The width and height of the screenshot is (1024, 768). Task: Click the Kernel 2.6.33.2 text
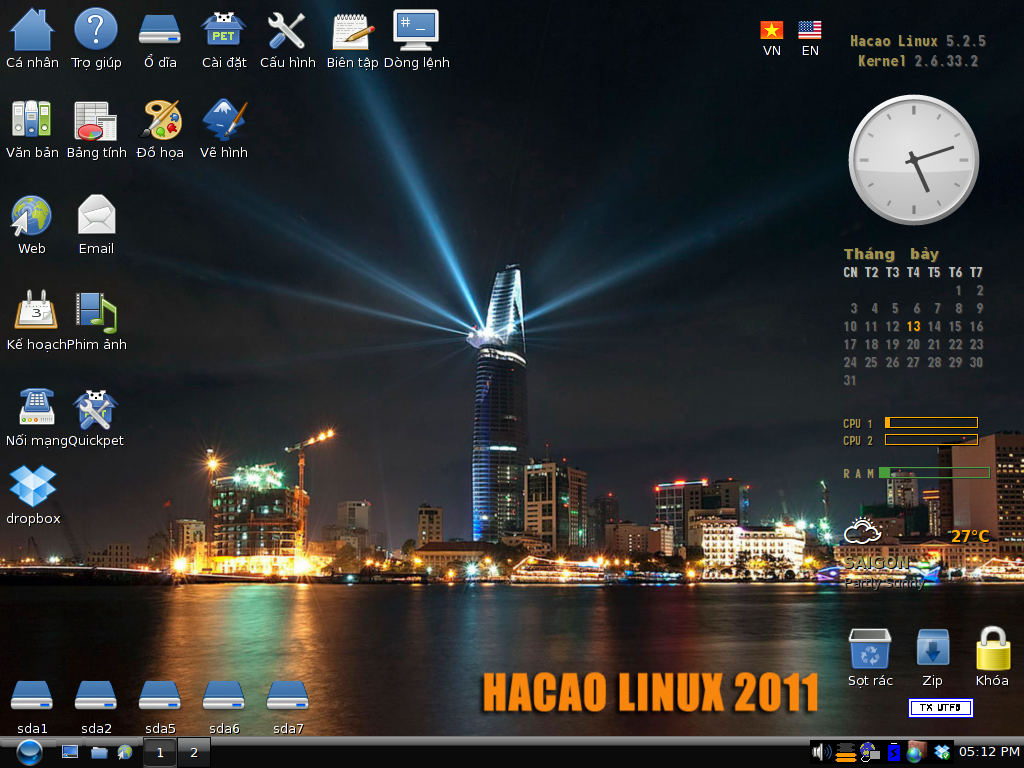pyautogui.click(x=918, y=61)
